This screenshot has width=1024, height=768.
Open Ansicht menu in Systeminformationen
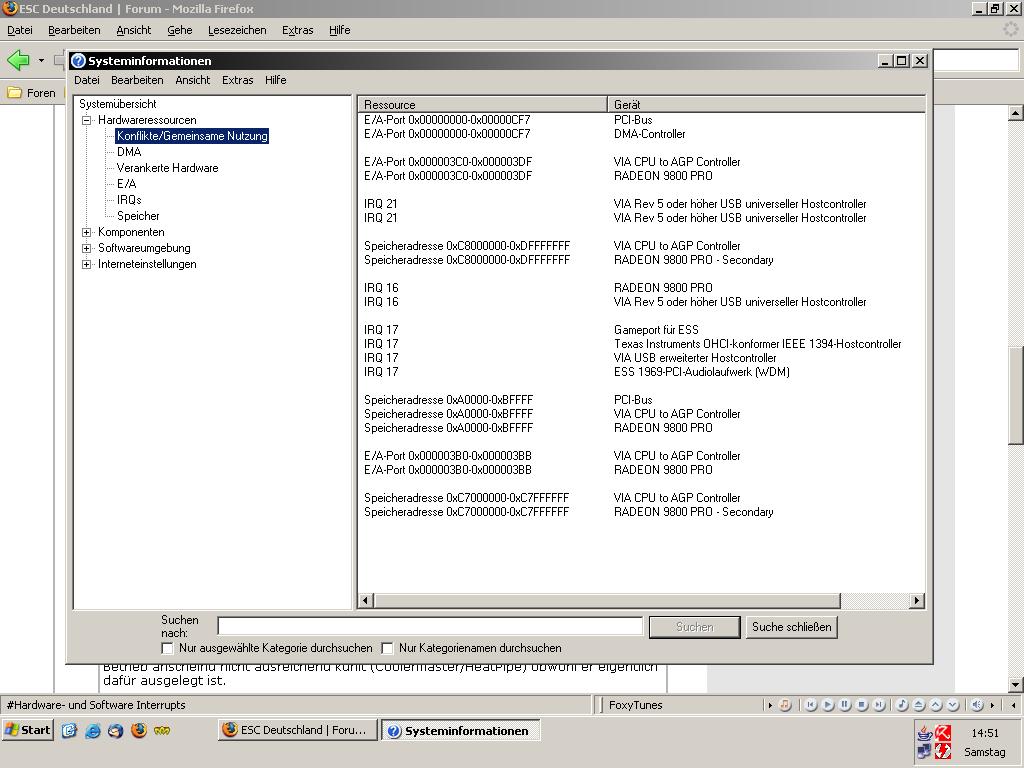pyautogui.click(x=193, y=80)
